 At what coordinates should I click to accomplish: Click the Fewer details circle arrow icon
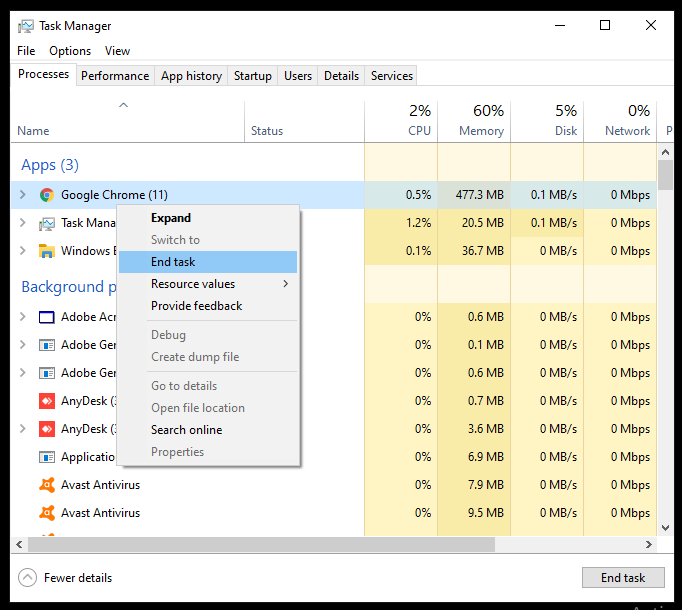(27, 578)
